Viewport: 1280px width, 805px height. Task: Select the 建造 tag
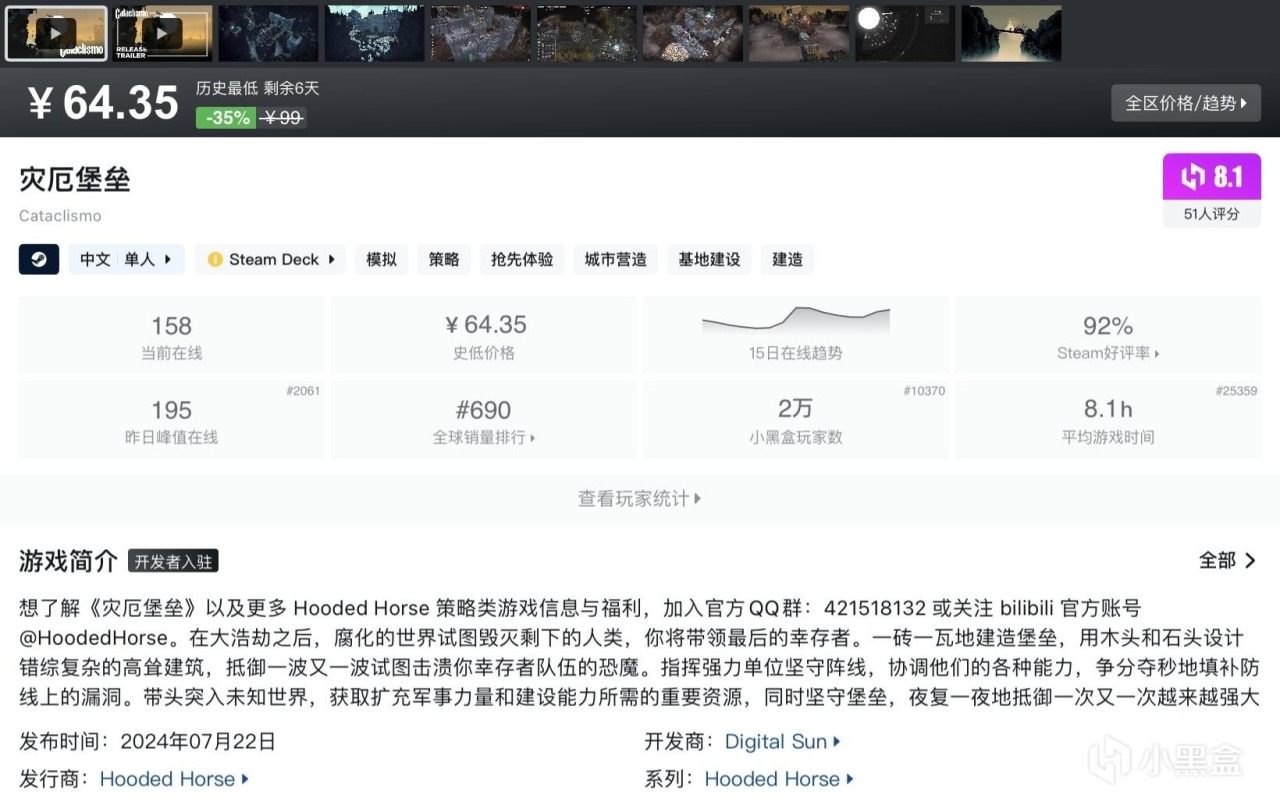click(x=788, y=259)
